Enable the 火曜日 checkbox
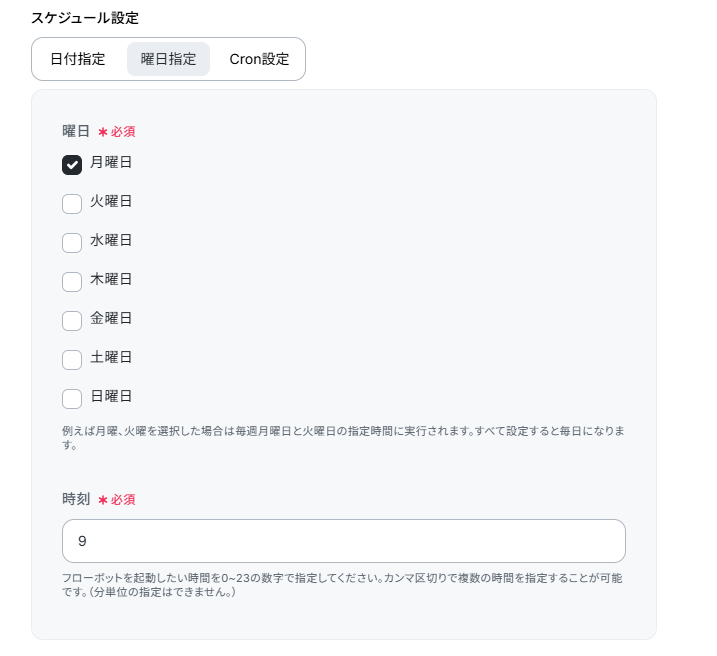Screen dimensions: 717x656 [72, 204]
